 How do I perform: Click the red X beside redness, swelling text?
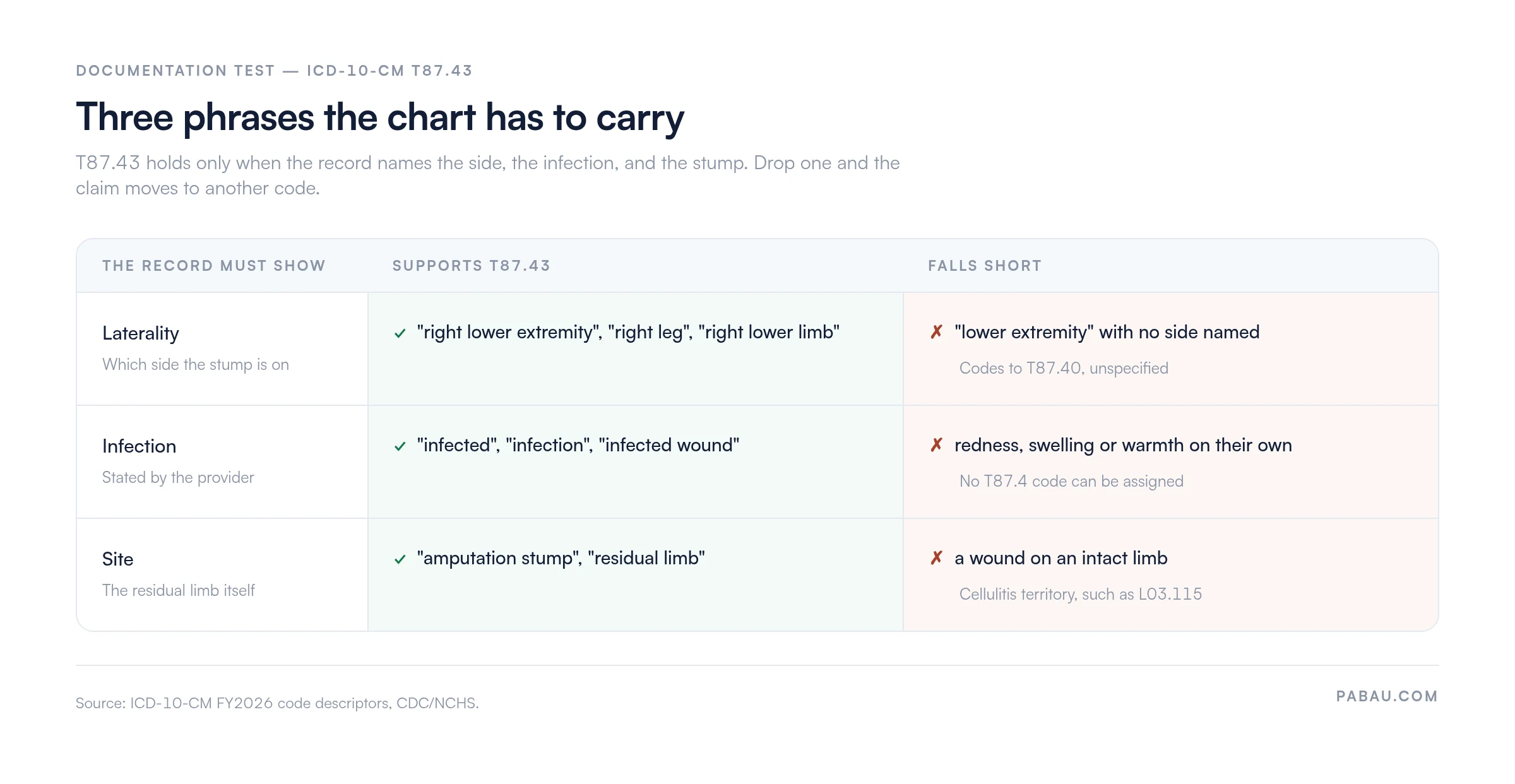(936, 445)
